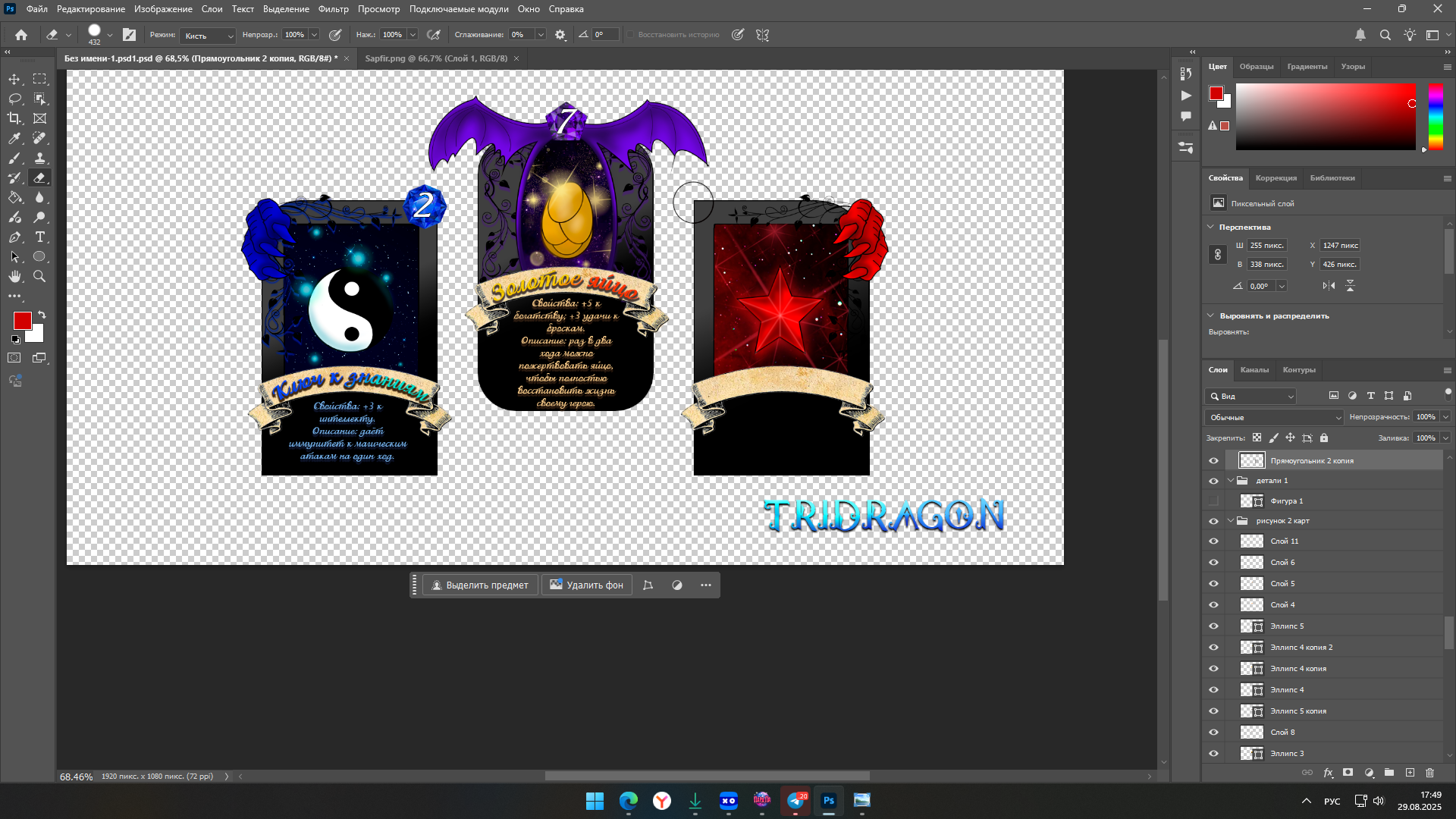Select the Horizontal Type tool
This screenshot has height=819, width=1456.
pos(39,237)
